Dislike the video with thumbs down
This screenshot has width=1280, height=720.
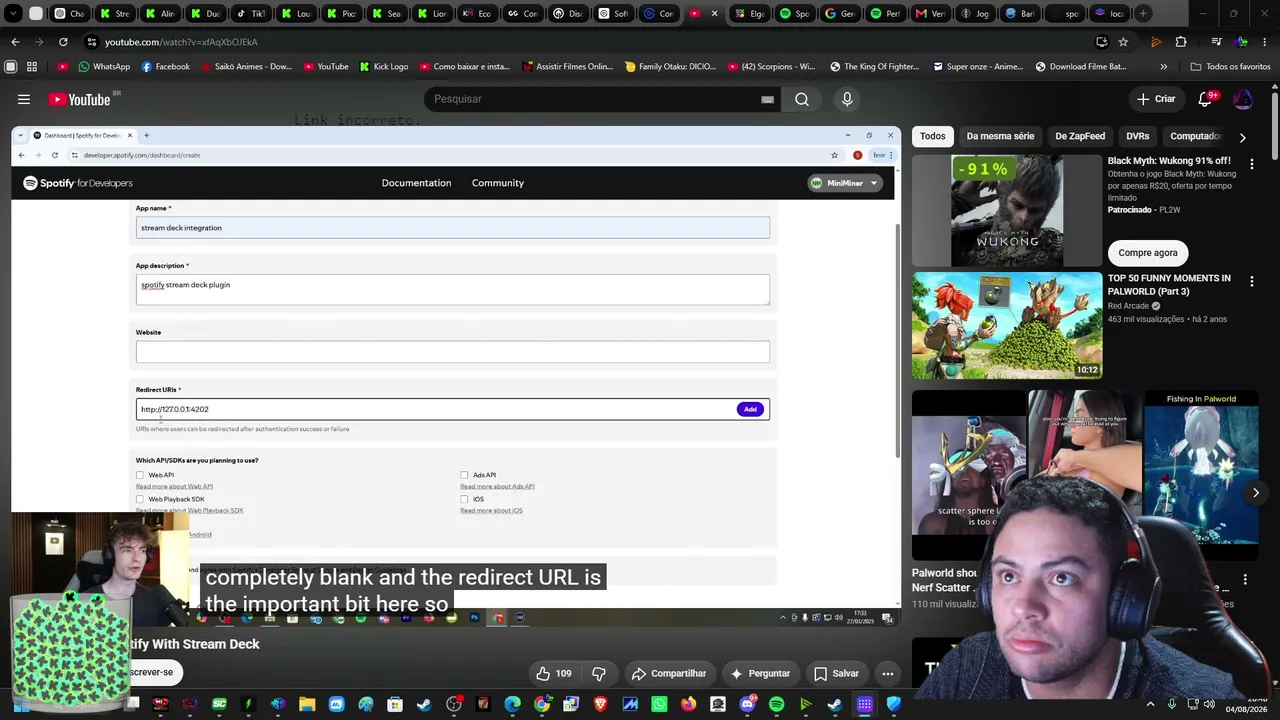(599, 673)
